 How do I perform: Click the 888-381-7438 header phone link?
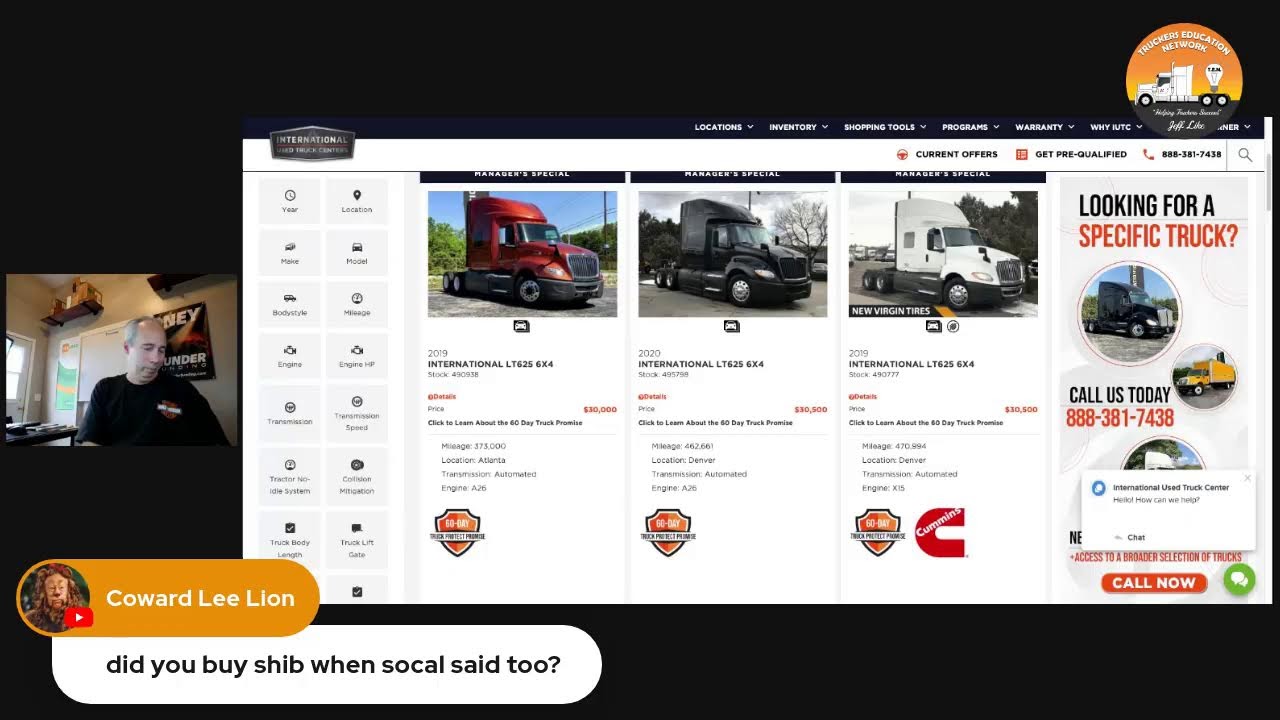coord(1182,154)
